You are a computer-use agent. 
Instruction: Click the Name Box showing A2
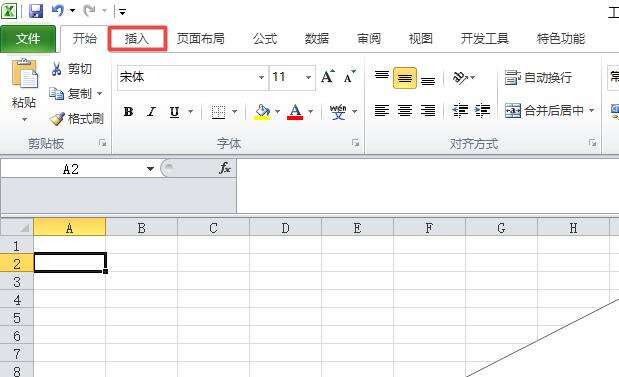(x=71, y=169)
